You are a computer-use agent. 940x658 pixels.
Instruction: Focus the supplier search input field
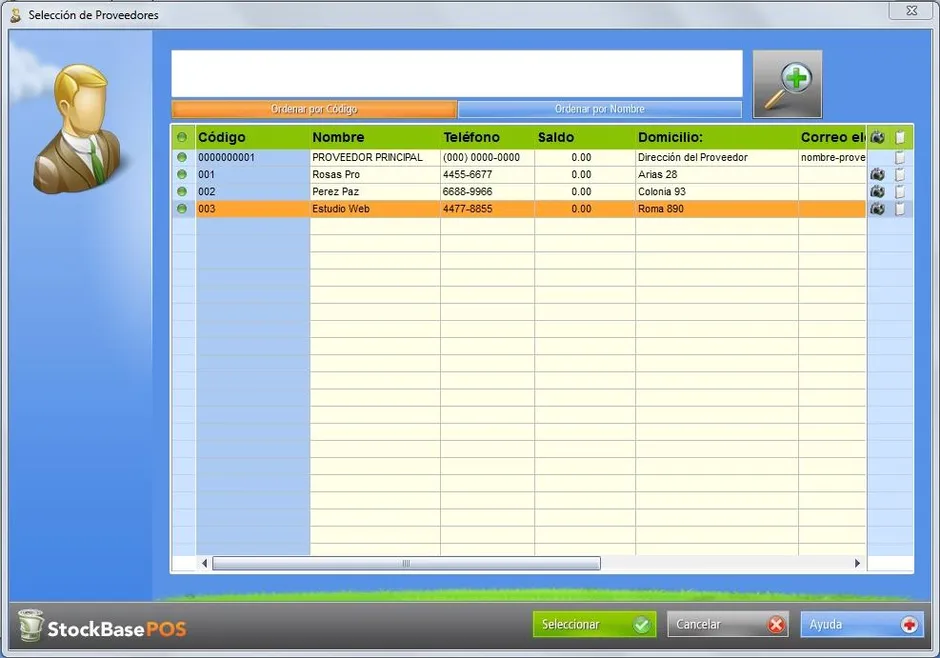pos(457,74)
